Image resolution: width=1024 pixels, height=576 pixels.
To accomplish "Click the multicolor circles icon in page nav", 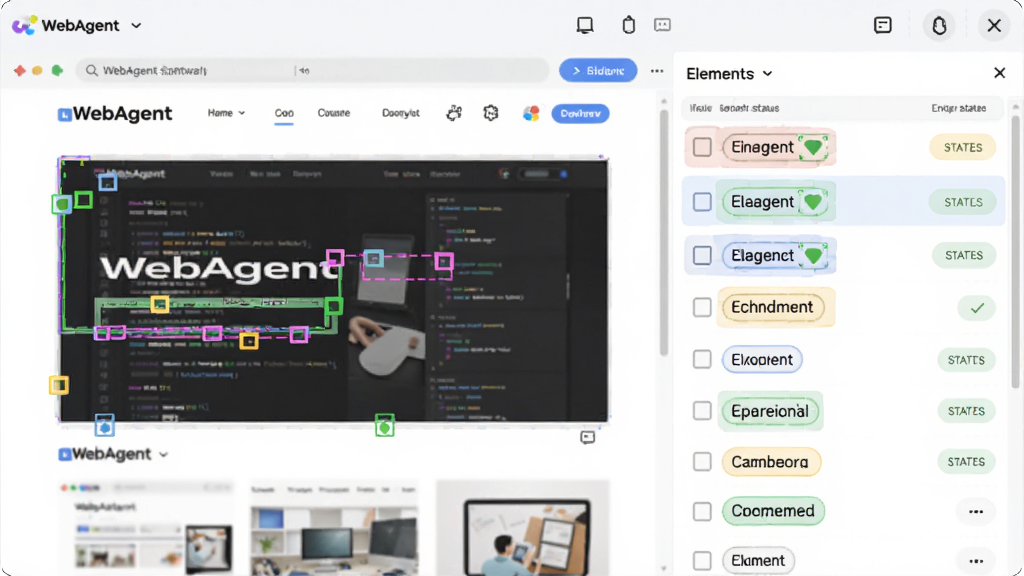I will pos(531,113).
